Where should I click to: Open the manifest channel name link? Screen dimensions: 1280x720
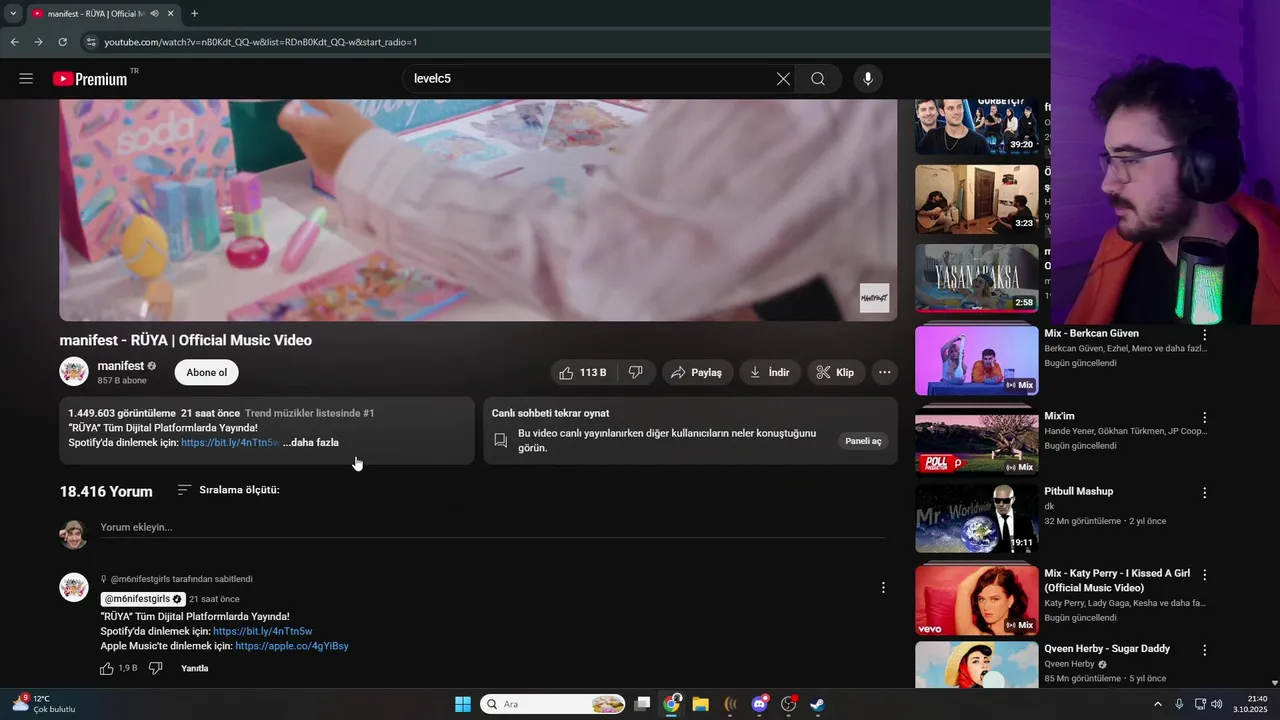click(121, 366)
